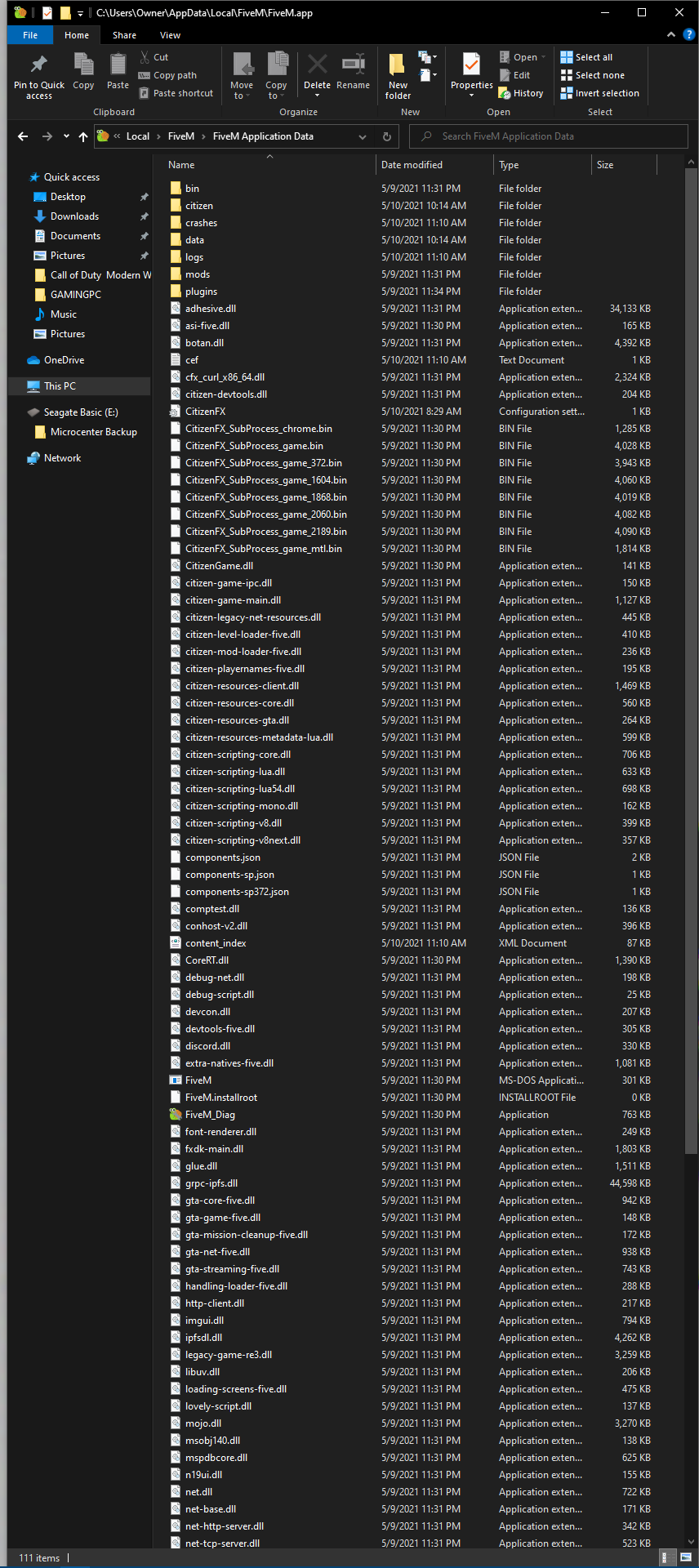Click the Local breadcrumb in address bar

tap(138, 136)
